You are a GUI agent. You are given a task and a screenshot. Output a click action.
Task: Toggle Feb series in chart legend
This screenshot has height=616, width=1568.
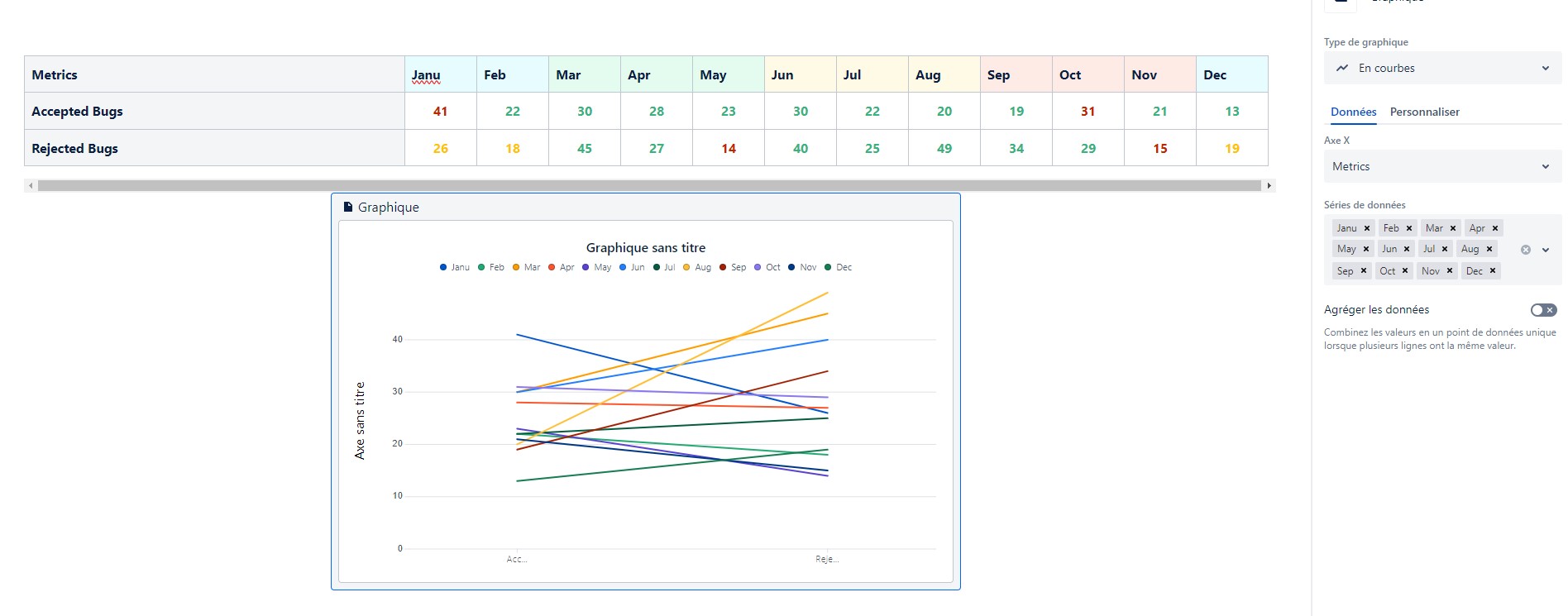pos(491,267)
